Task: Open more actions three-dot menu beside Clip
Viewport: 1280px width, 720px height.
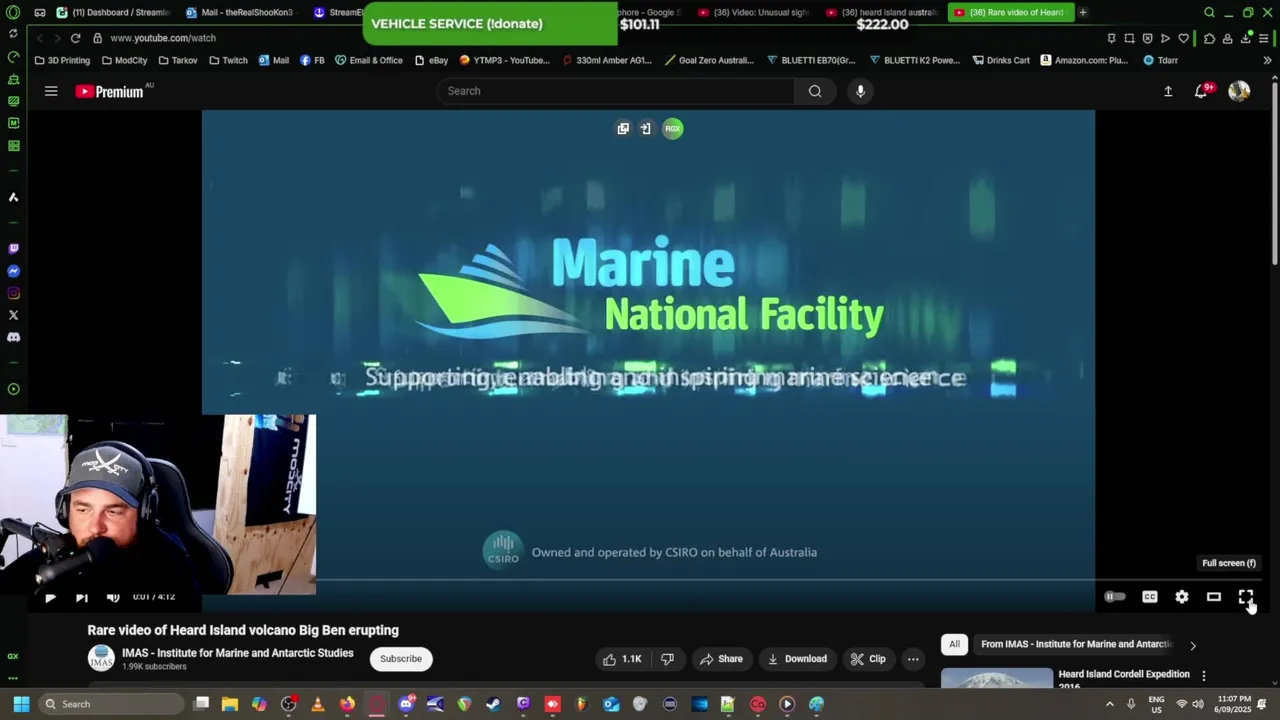Action: coord(913,659)
